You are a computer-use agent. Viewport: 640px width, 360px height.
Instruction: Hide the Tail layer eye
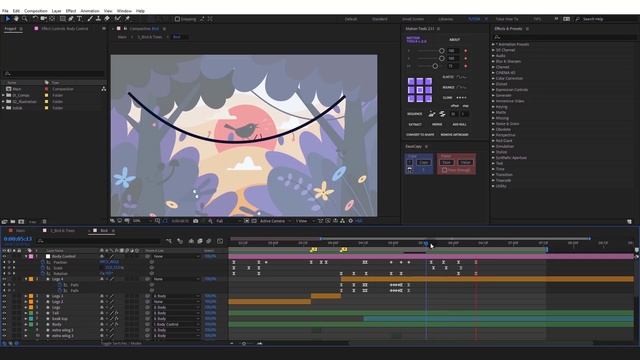(4, 313)
